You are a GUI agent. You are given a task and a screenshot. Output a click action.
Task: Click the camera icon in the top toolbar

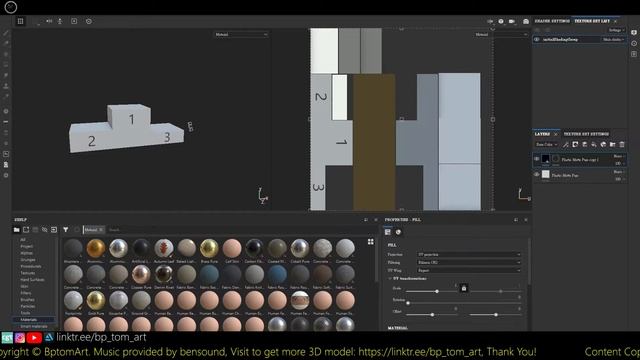click(511, 21)
